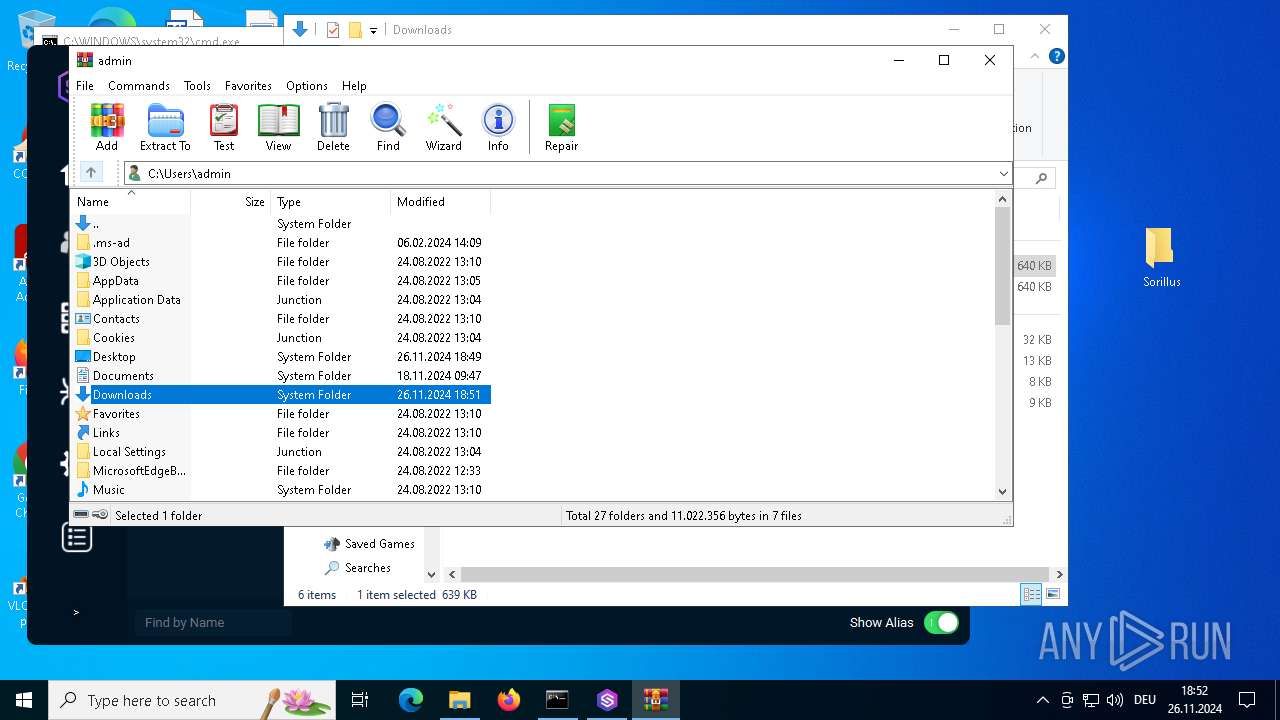
Task: Click the Find by Name field
Action: click(x=213, y=622)
